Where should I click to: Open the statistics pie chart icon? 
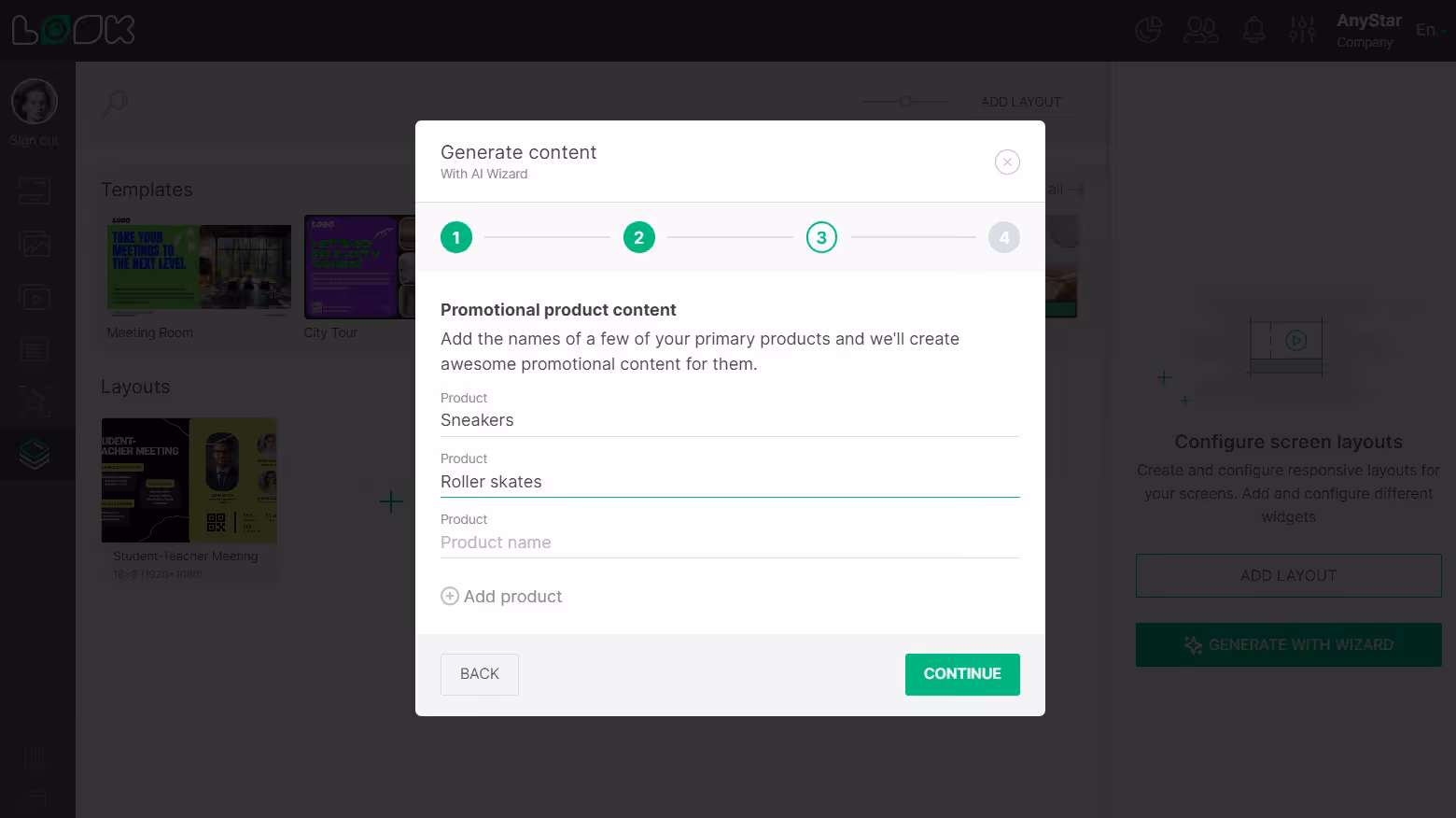pos(1147,29)
